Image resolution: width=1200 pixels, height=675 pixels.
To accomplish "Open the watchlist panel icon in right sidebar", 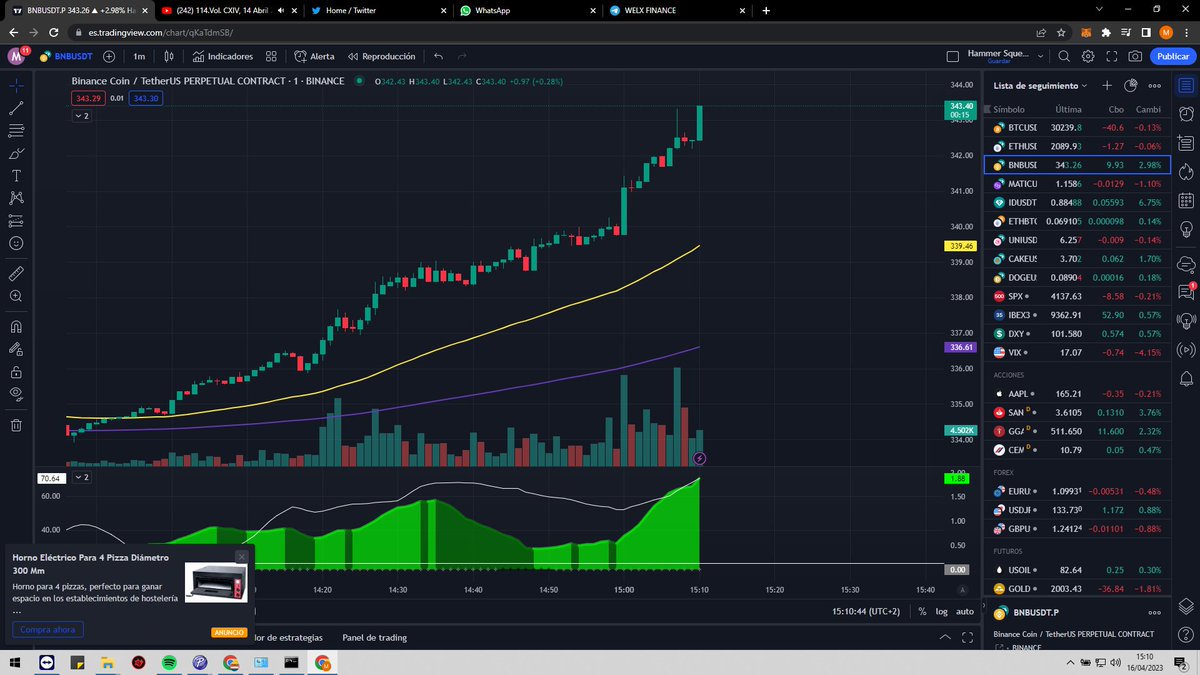I will (x=1186, y=86).
